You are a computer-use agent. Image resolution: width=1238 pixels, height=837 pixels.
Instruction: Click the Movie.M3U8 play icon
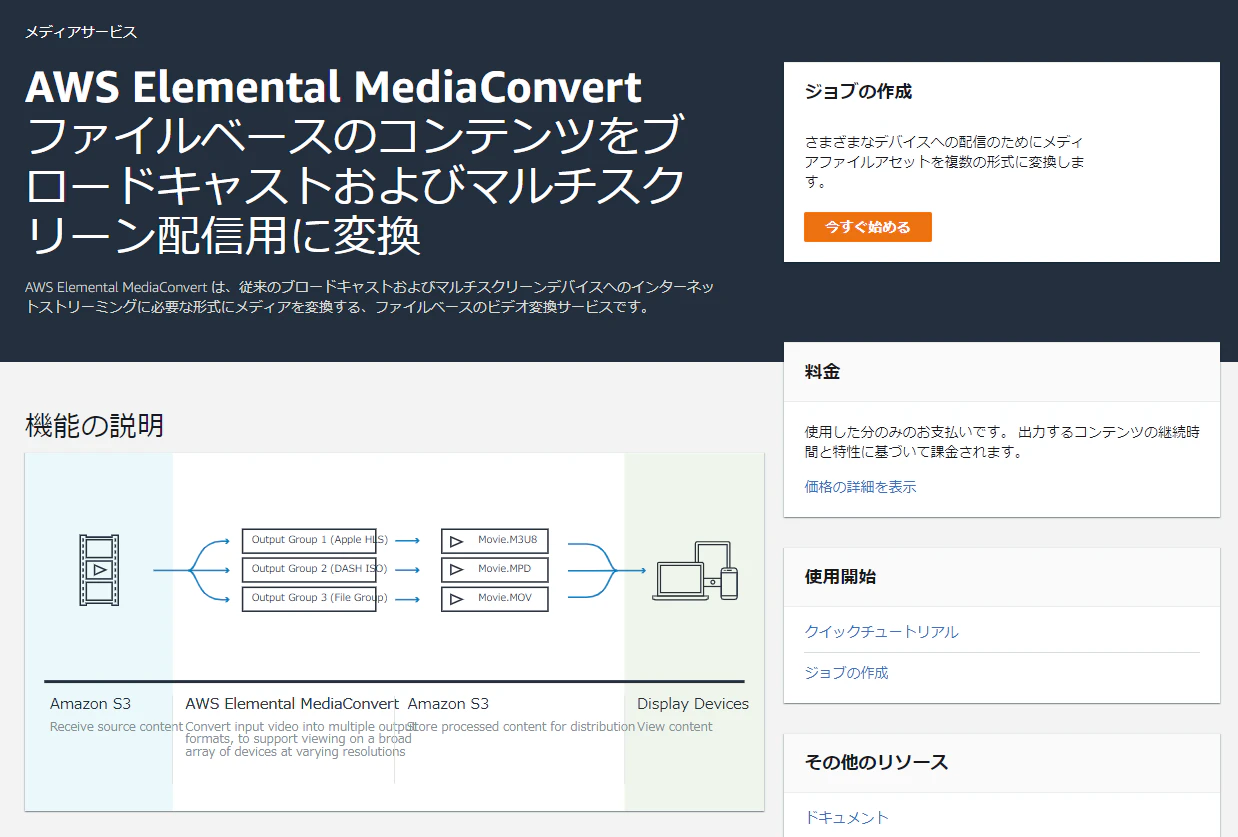[456, 541]
